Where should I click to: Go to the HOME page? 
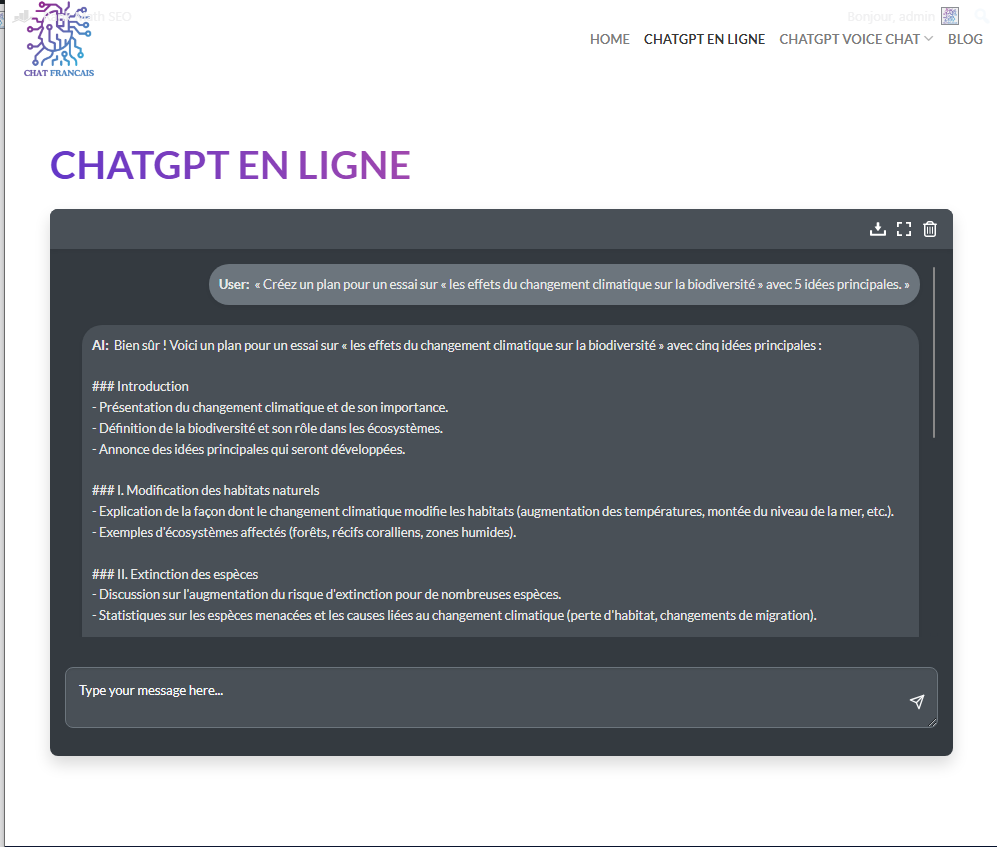pos(609,39)
